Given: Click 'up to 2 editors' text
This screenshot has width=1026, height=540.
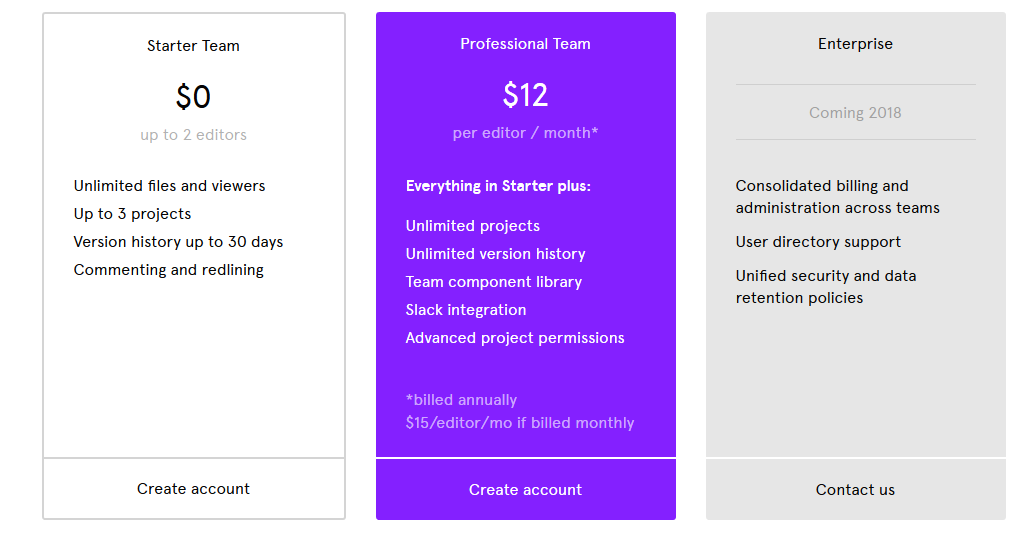Looking at the screenshot, I should 193,135.
